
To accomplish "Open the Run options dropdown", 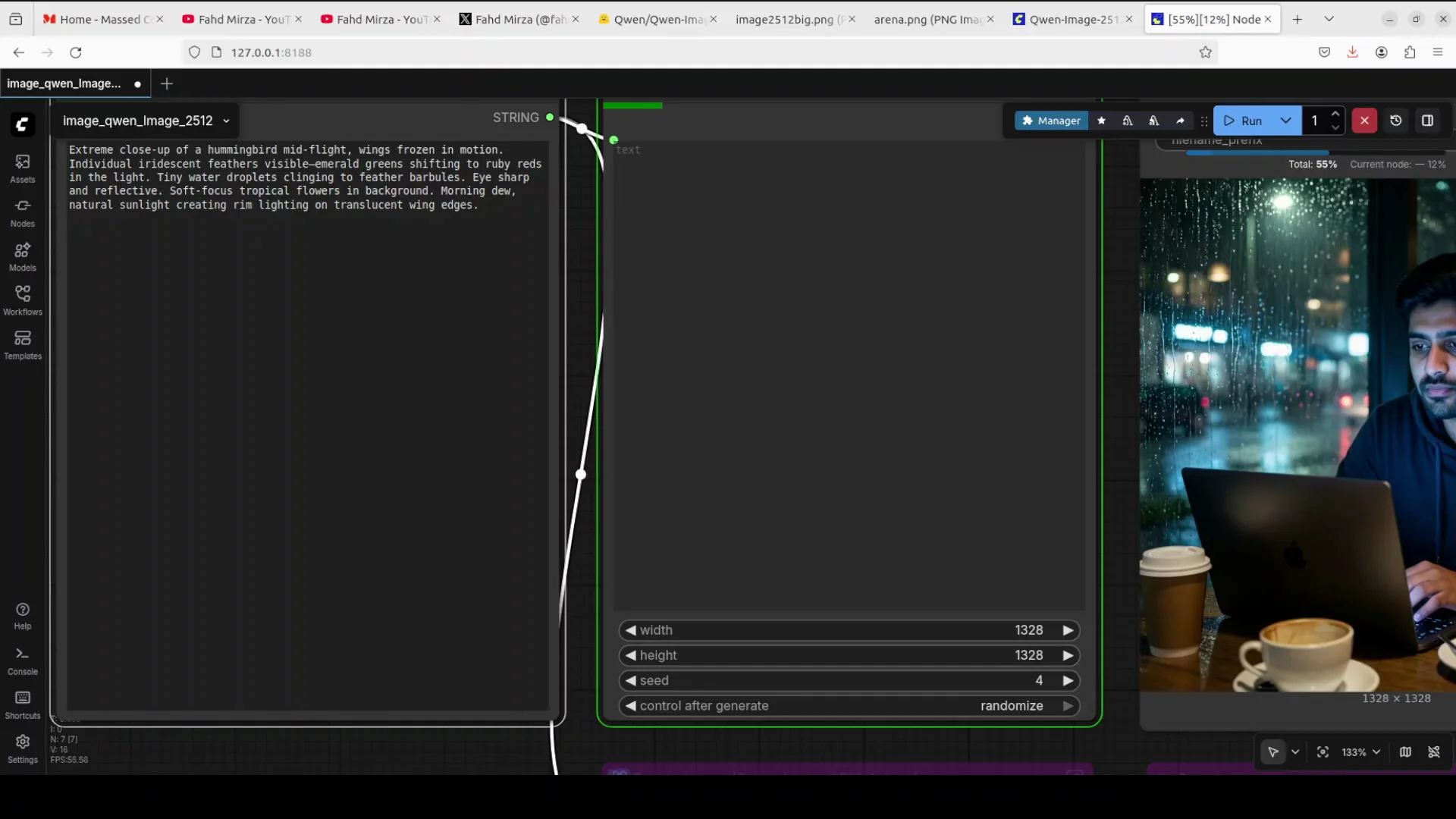I will [1286, 121].
